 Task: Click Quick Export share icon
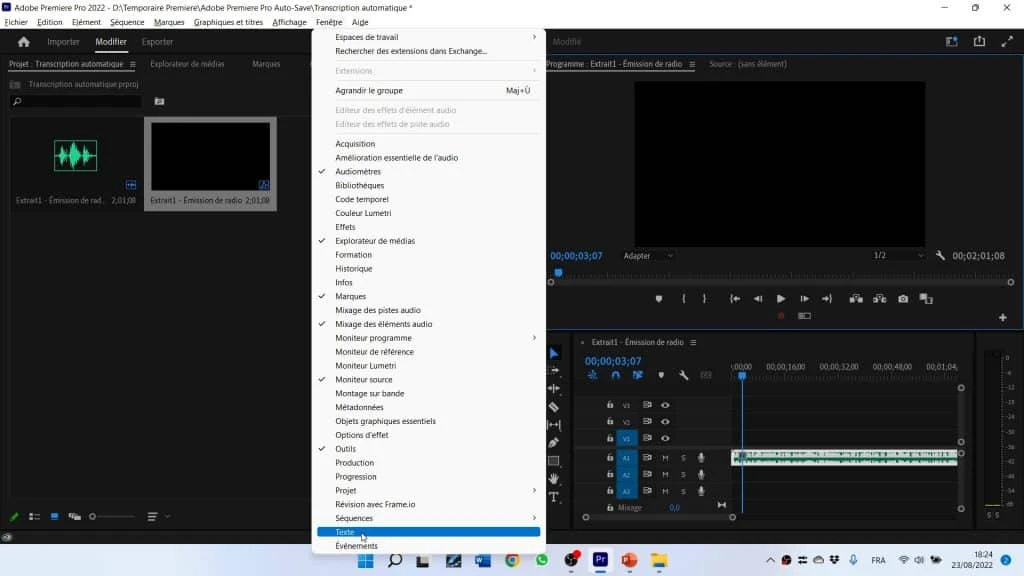(979, 41)
